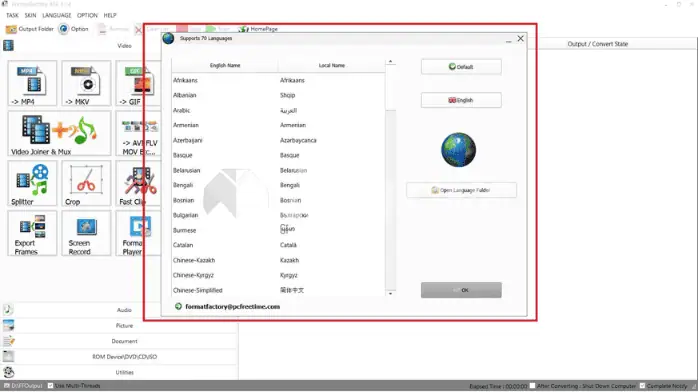Click the Picture category icon
698x392 pixels.
[x=8, y=325]
